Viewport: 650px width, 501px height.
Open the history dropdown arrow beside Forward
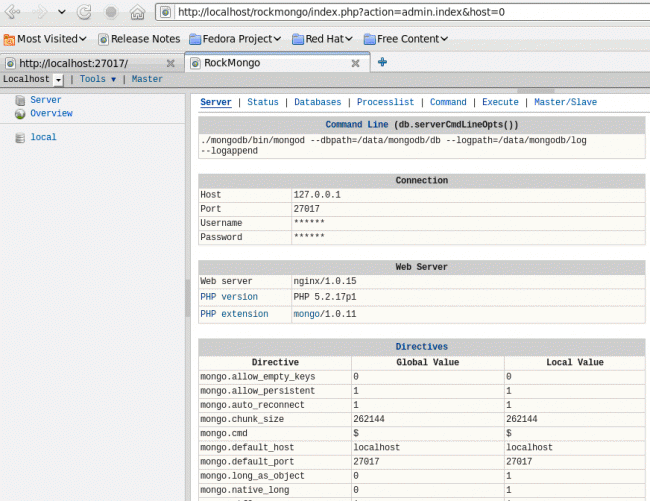[62, 12]
